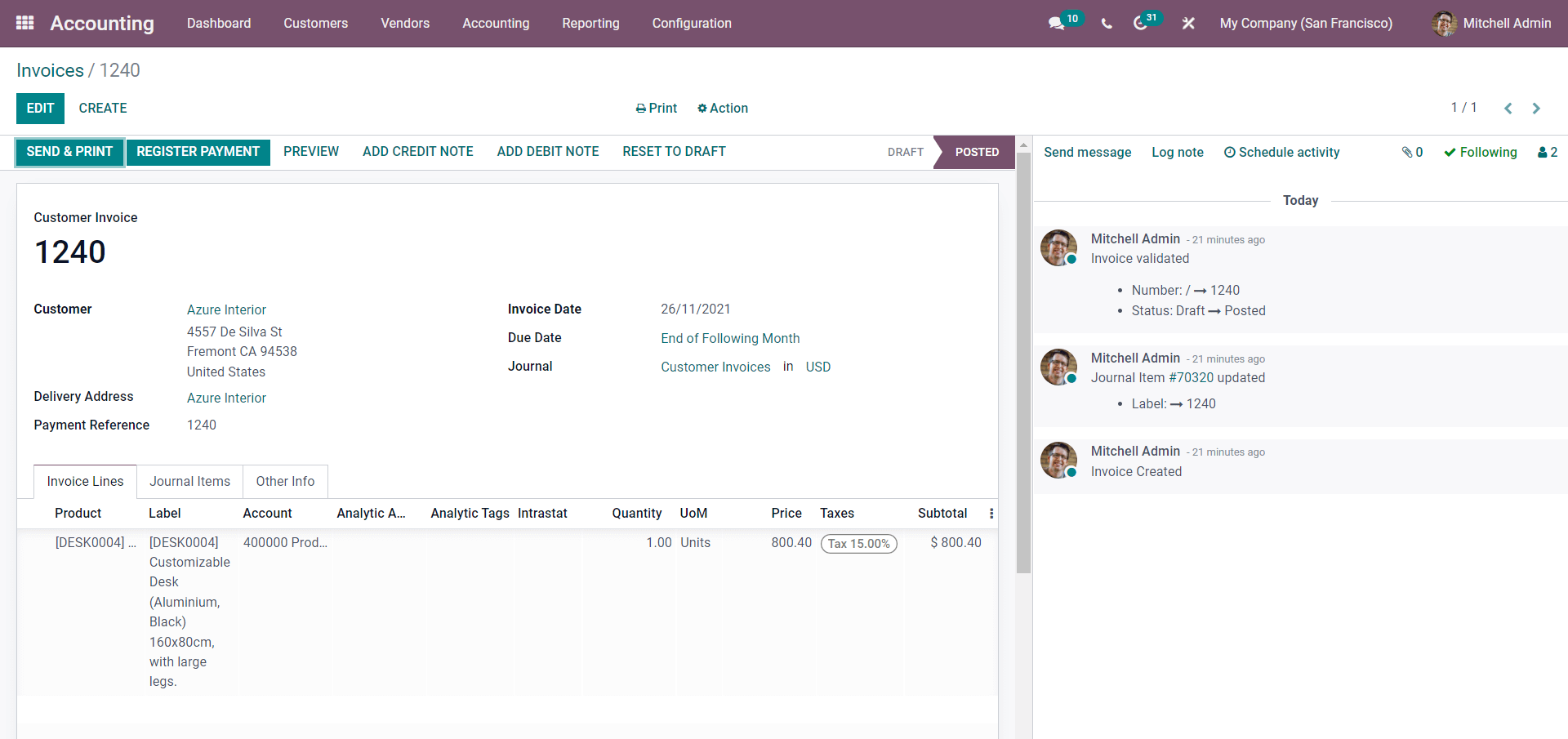Click avatar beside Invoice validated message
1568x739 pixels.
1058,247
